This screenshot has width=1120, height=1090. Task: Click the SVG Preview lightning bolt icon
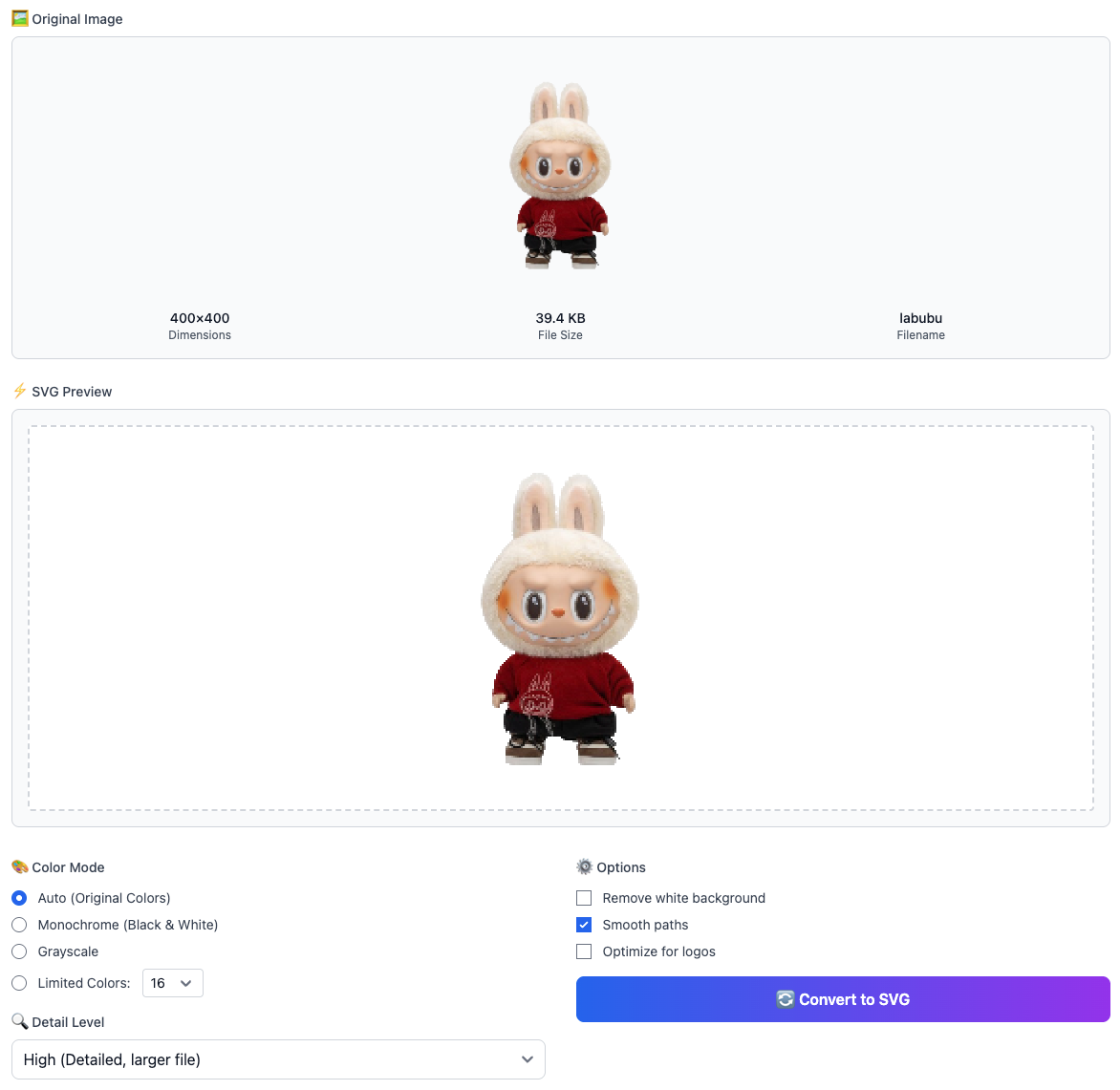click(19, 391)
